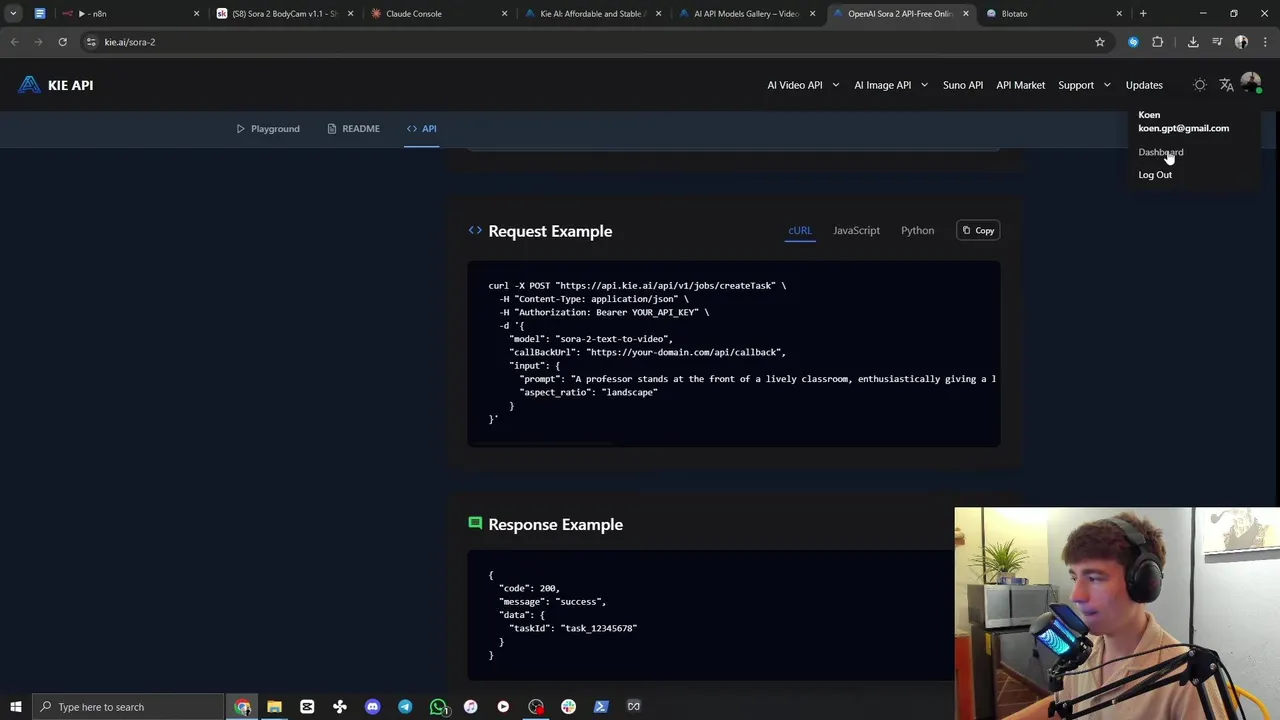Switch to the AI API Models Gallery tab

pyautogui.click(x=748, y=14)
